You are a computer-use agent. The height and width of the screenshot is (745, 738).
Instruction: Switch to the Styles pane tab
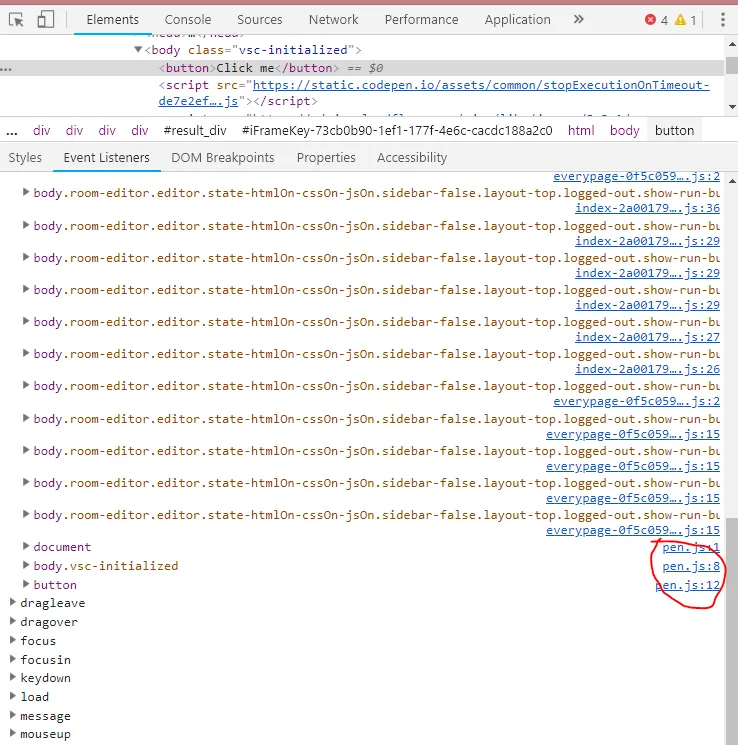25,158
